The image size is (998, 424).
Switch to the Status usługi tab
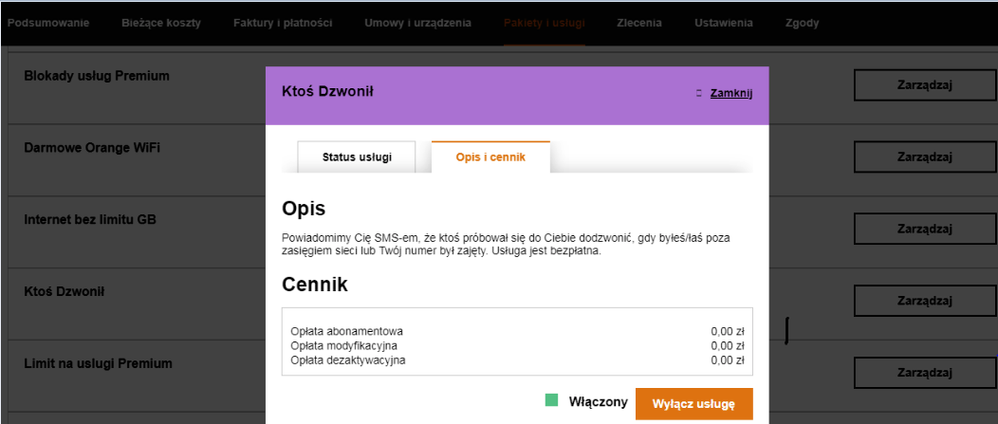(x=356, y=157)
